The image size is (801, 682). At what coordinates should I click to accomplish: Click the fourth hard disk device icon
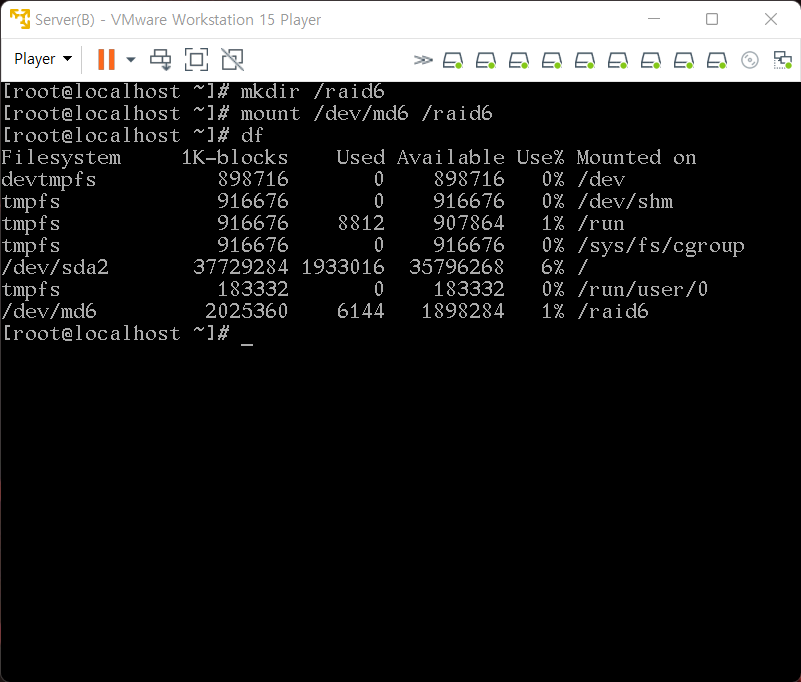pos(552,60)
